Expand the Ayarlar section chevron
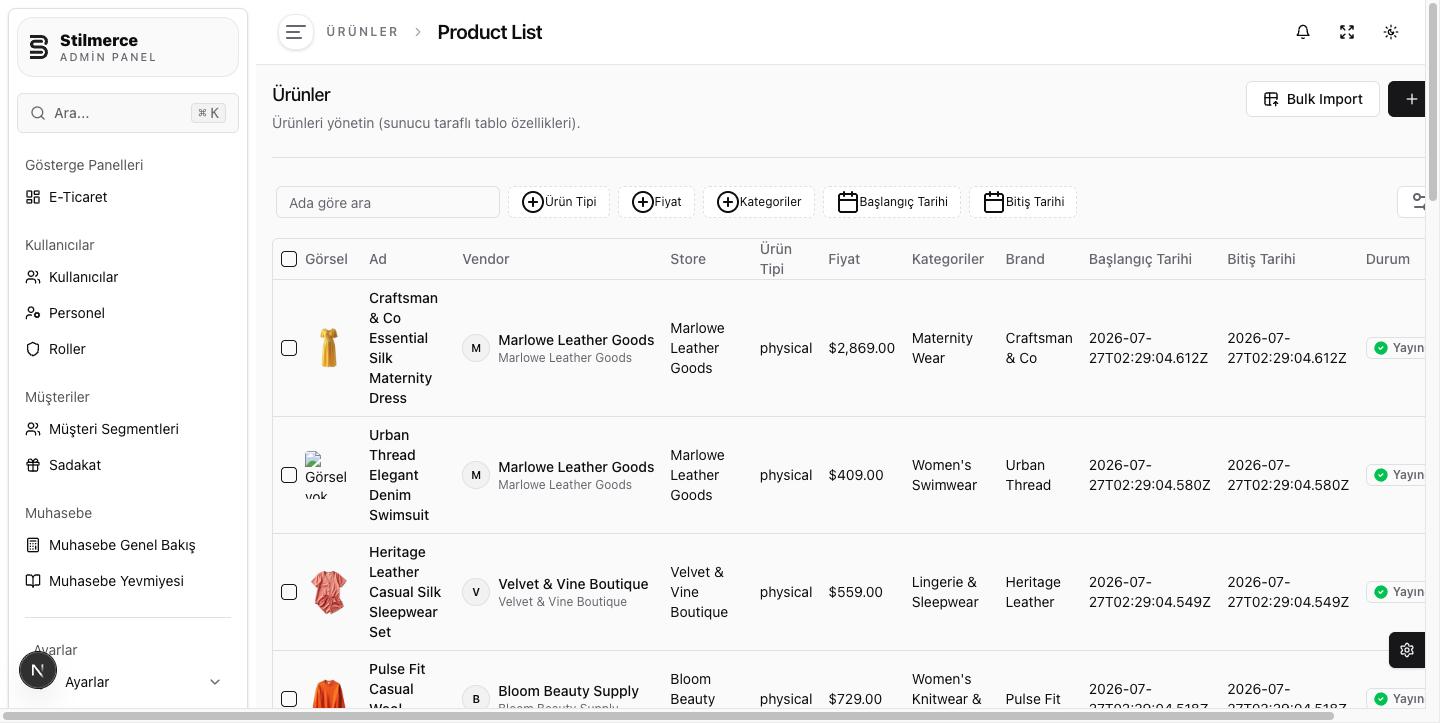This screenshot has width=1440, height=723. 214,682
